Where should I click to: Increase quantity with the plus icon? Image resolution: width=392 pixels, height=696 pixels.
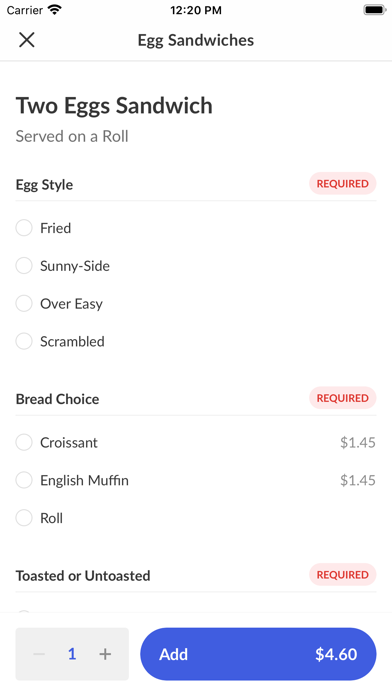(x=105, y=654)
